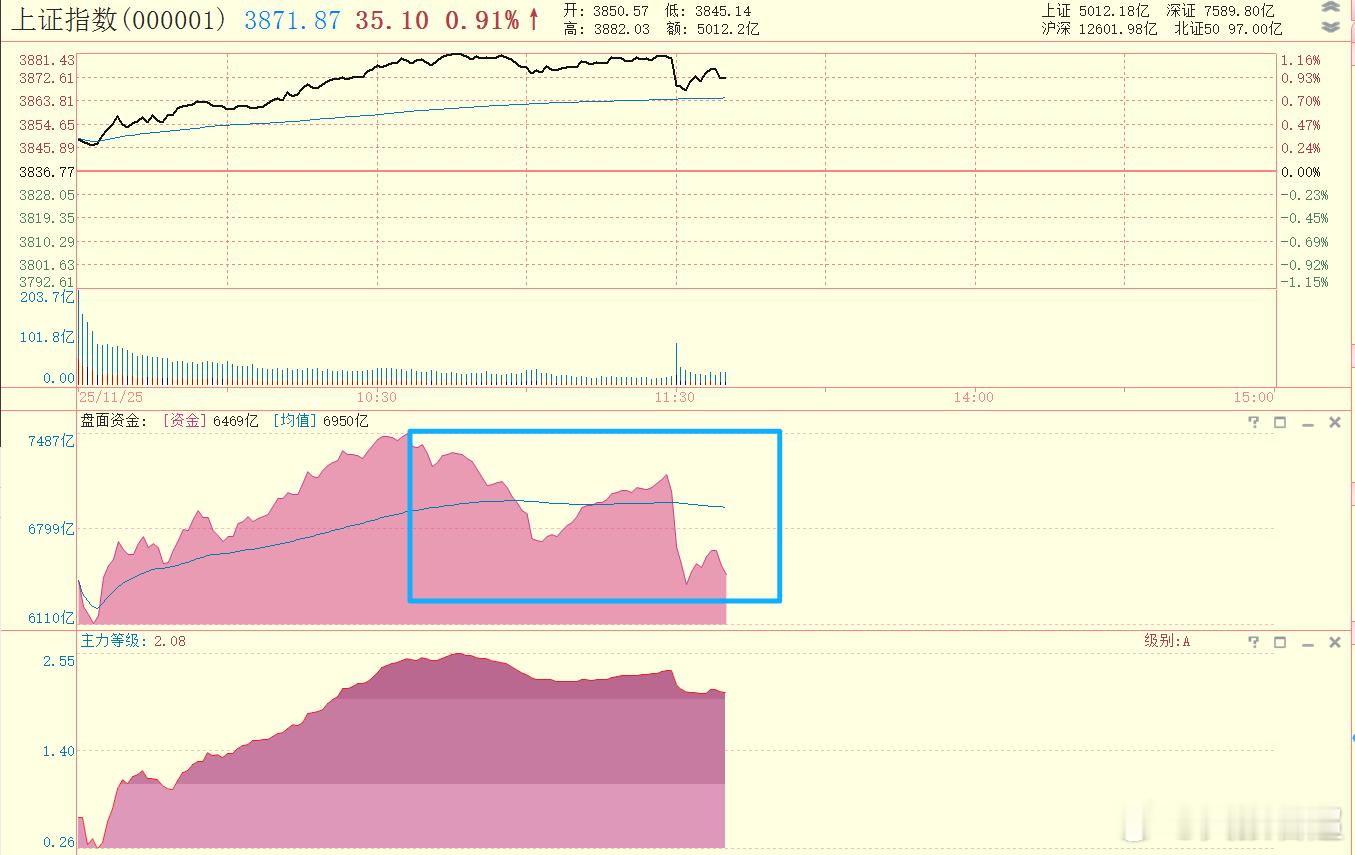Screen dimensions: 1355x855
Task: Click the double up-chevron icon at top right
Action: 1330,9
